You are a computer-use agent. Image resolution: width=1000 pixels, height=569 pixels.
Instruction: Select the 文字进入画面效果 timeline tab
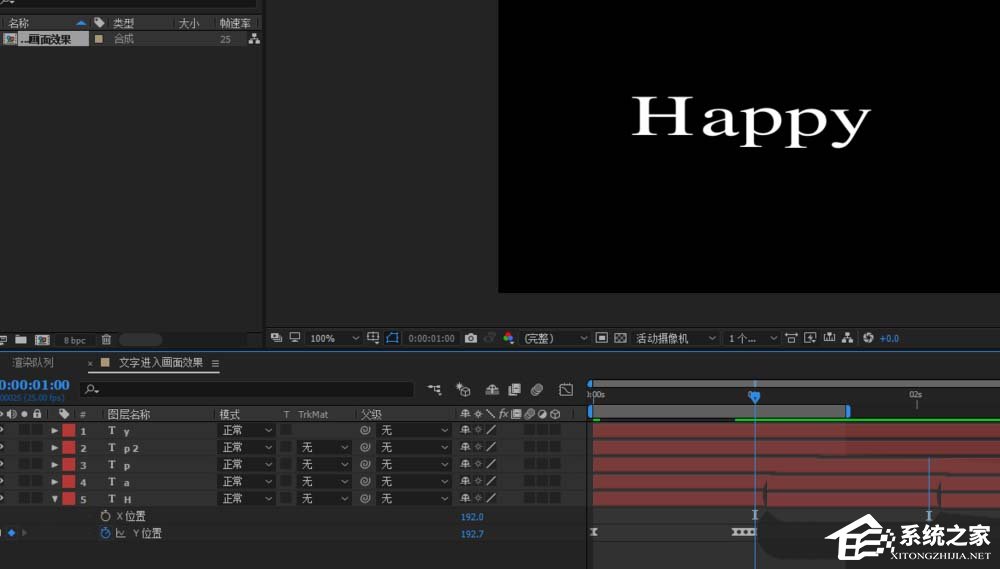tap(160, 363)
